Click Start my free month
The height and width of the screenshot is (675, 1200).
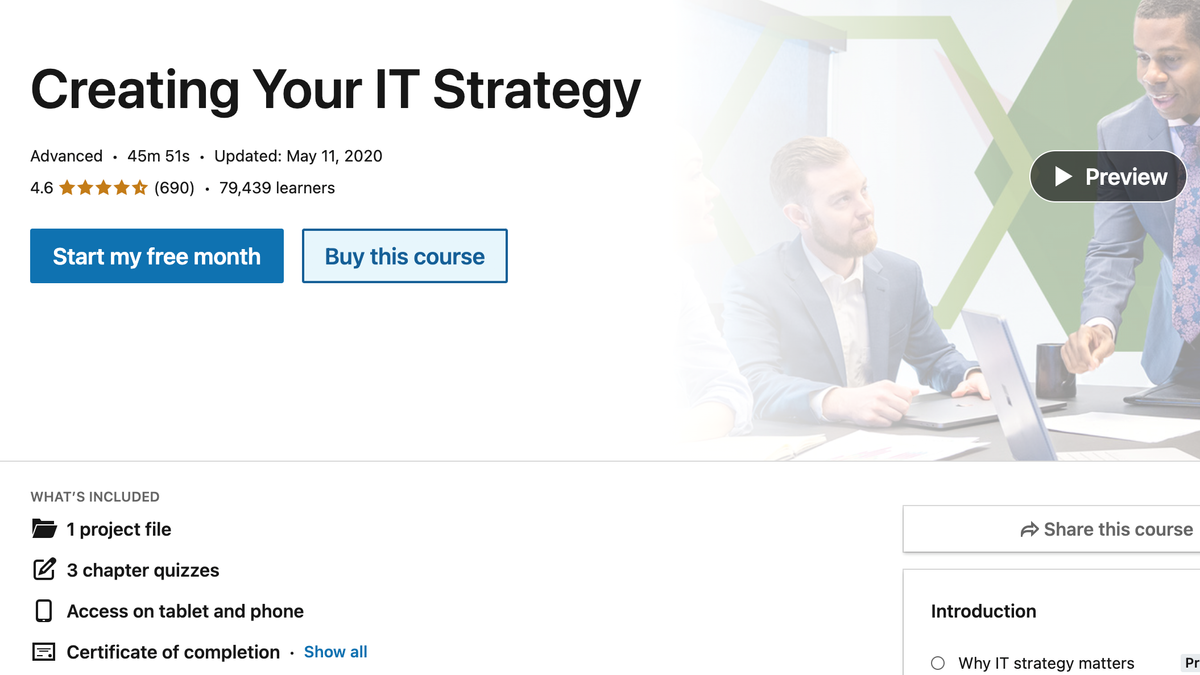click(156, 256)
